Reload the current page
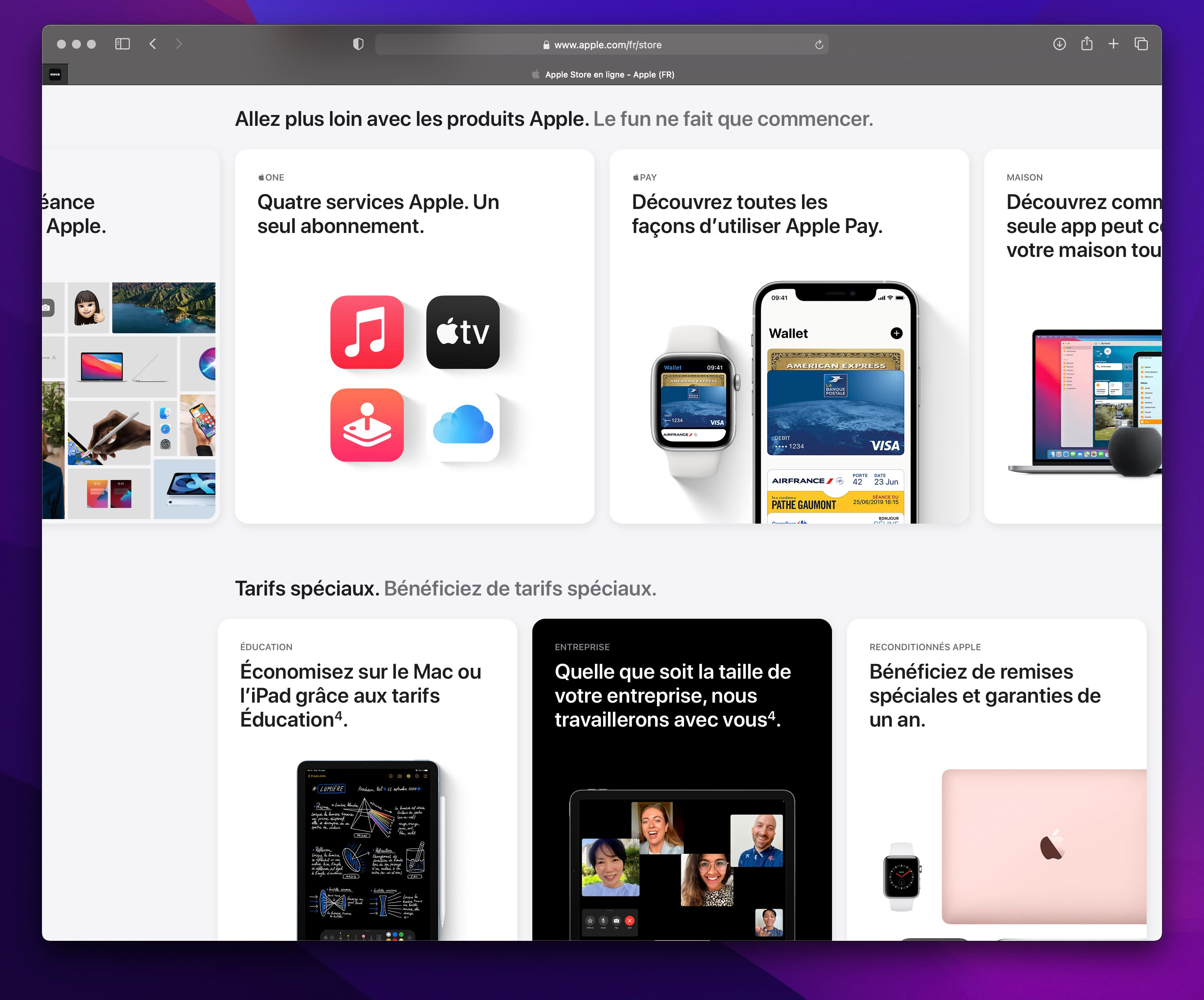 (819, 45)
